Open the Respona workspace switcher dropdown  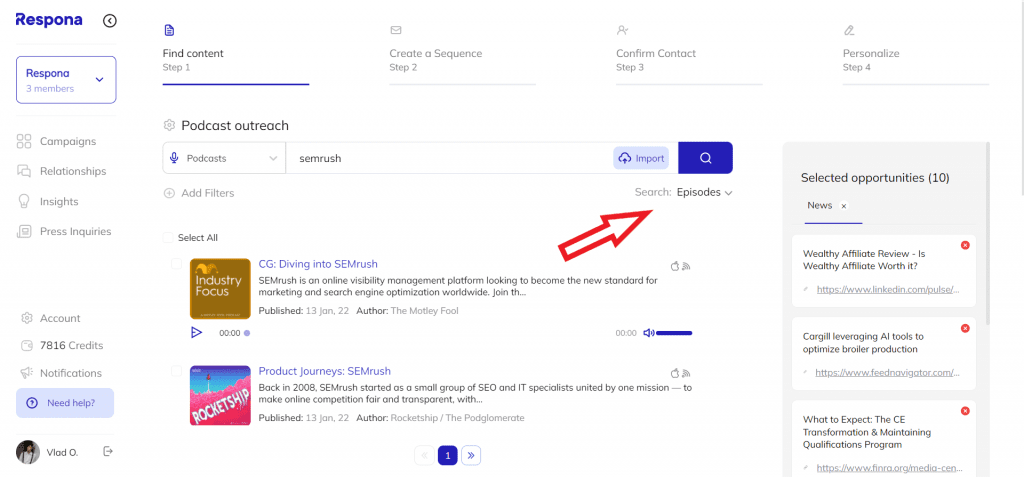pos(66,80)
